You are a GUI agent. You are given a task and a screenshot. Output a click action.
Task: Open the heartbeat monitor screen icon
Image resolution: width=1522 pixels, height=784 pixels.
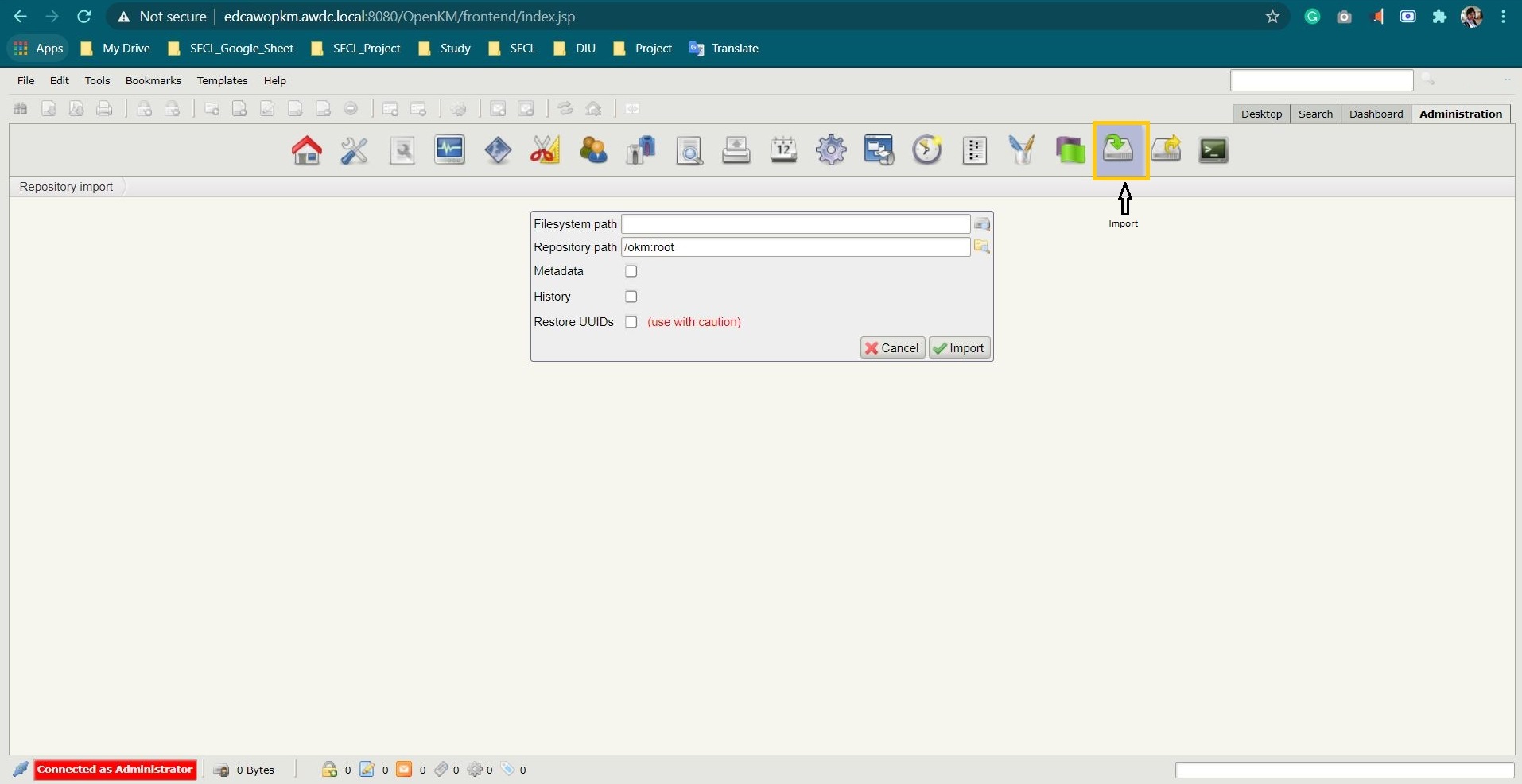pyautogui.click(x=450, y=150)
